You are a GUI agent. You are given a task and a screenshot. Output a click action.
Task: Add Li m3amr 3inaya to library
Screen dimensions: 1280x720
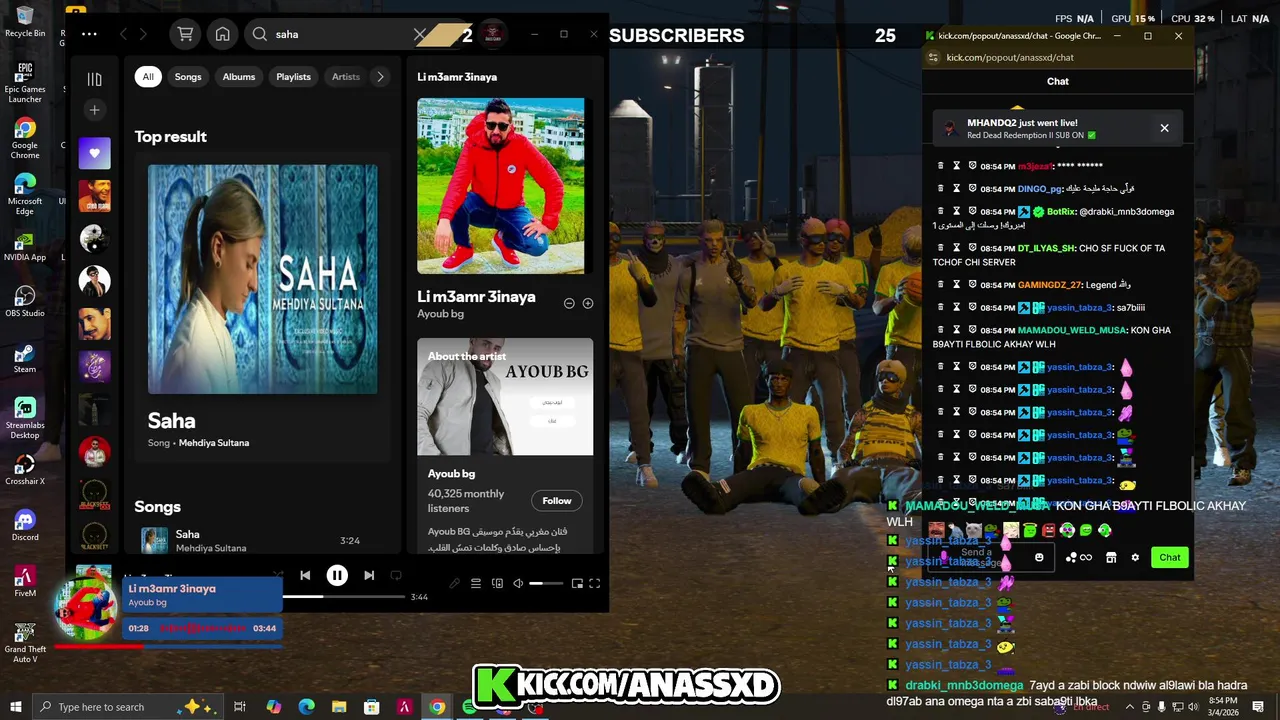coord(588,303)
